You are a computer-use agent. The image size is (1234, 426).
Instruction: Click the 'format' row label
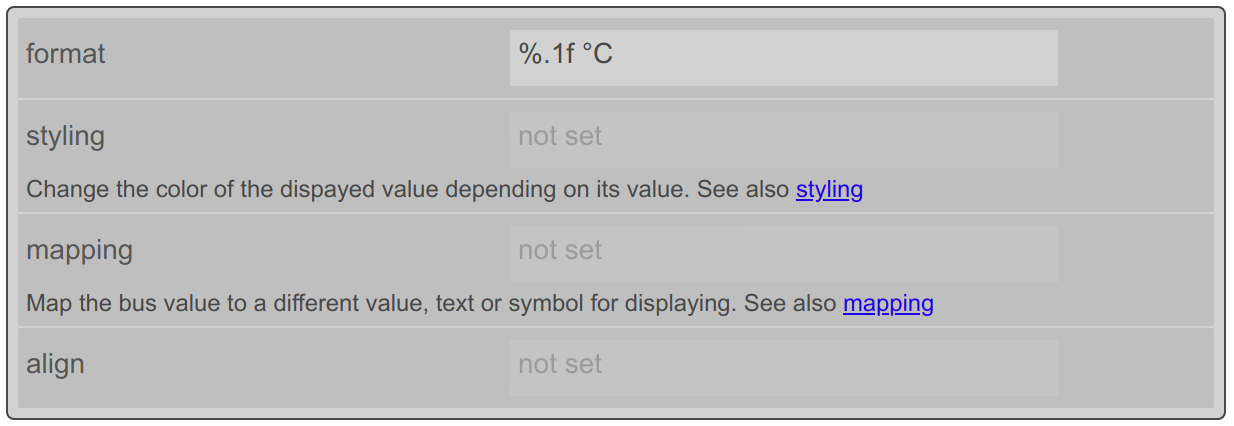click(x=66, y=54)
